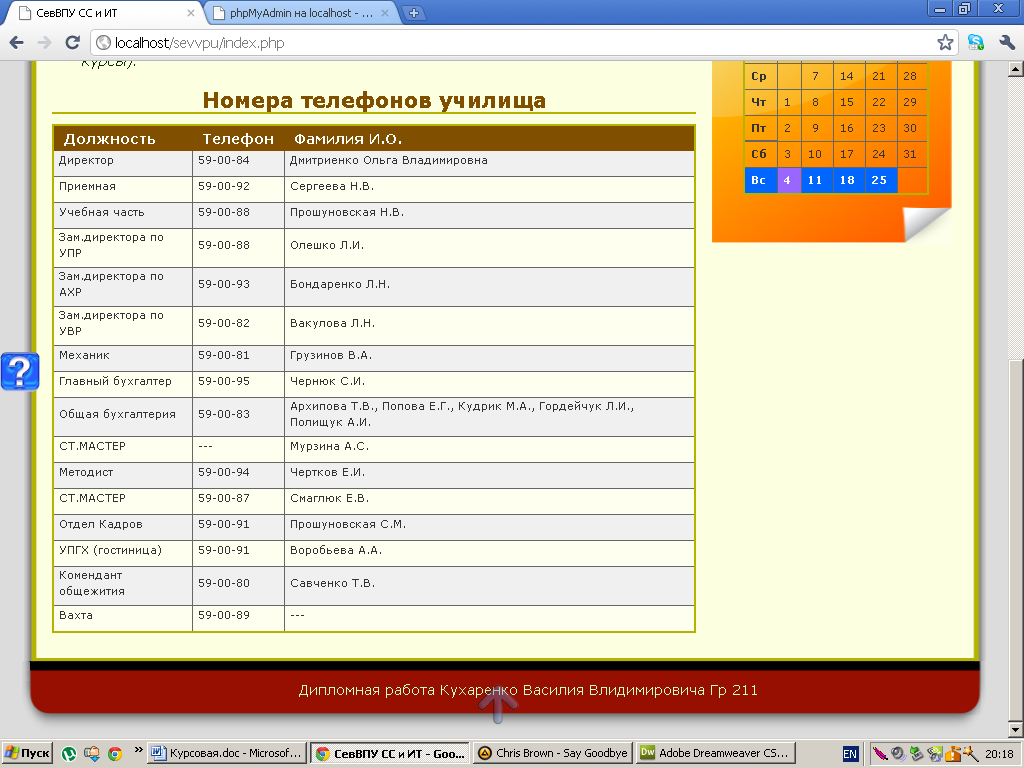Click the quick launch icon between uTorrent and Chrome
The image size is (1024, 768).
tap(91, 754)
